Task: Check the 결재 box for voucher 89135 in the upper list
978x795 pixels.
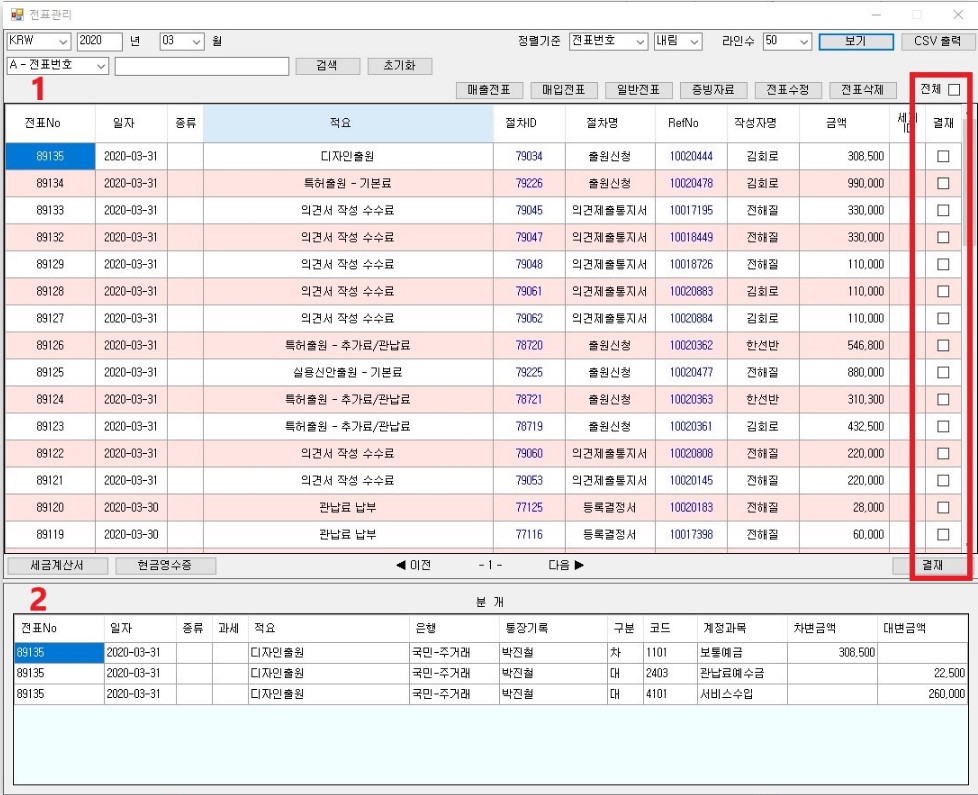Action: pos(943,157)
